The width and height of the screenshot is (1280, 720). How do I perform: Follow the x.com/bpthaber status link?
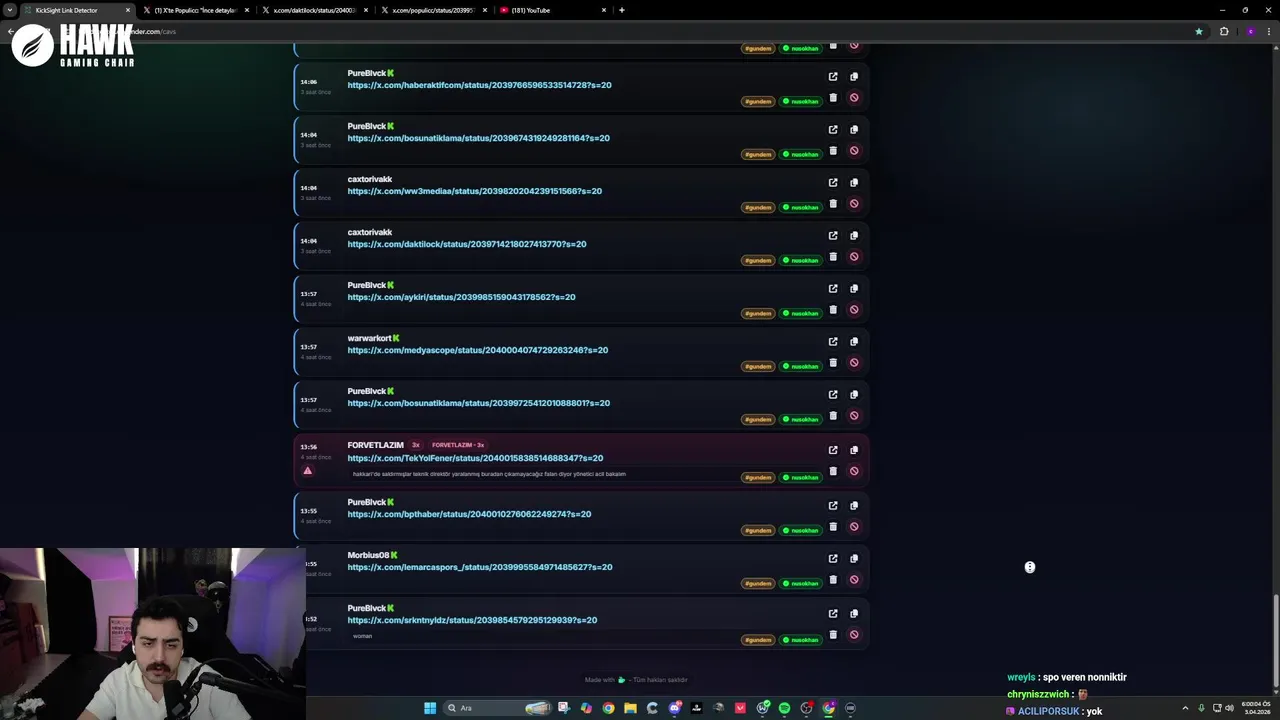[x=469, y=514]
